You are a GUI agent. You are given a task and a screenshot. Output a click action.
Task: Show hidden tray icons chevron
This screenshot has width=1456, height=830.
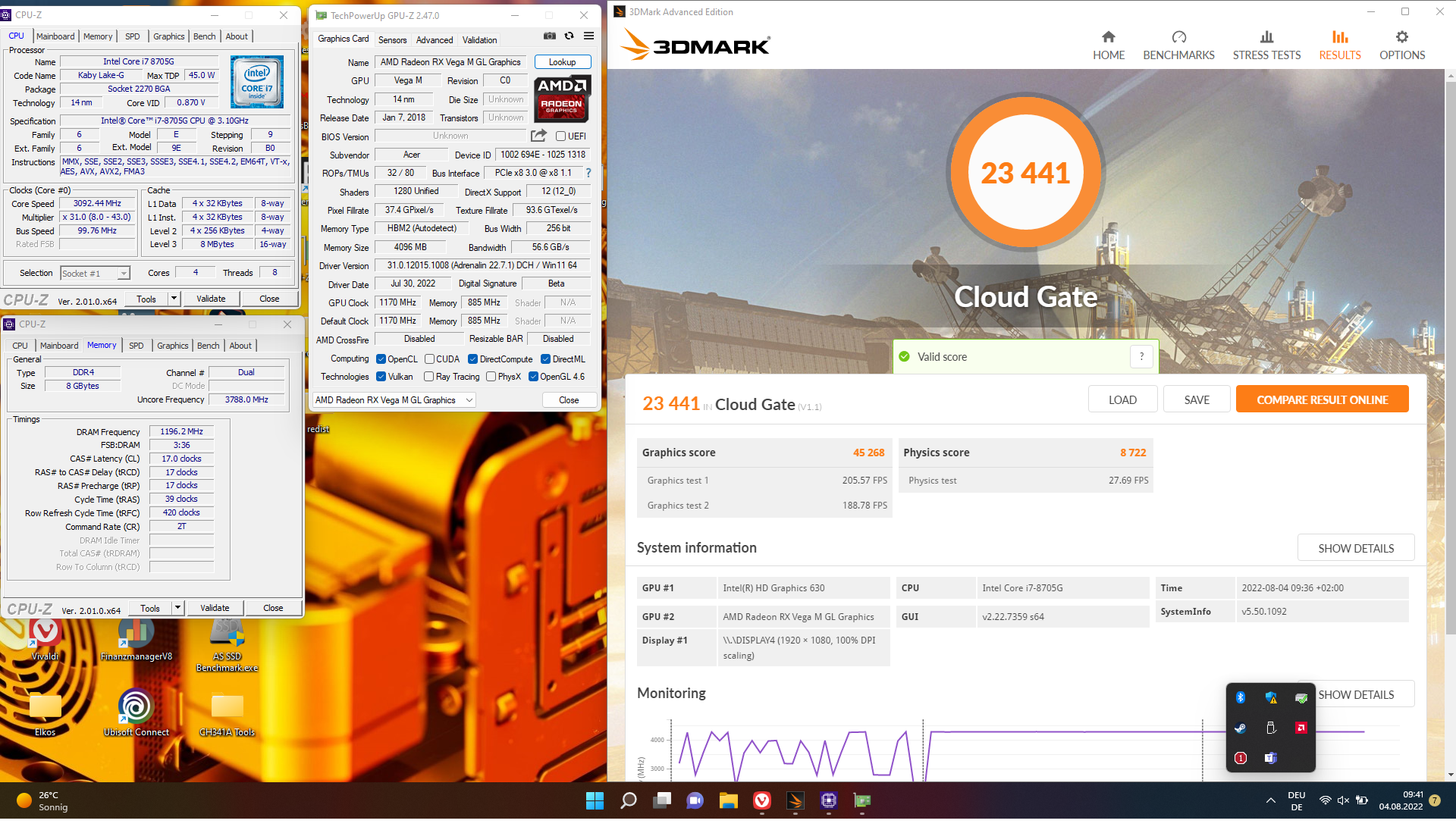(x=1270, y=800)
